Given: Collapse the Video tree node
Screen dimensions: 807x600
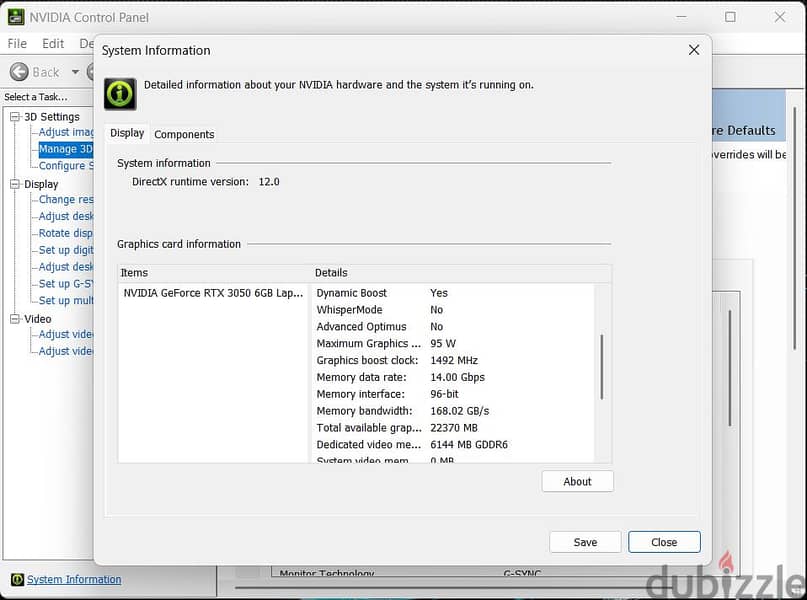Looking at the screenshot, I should [x=15, y=319].
